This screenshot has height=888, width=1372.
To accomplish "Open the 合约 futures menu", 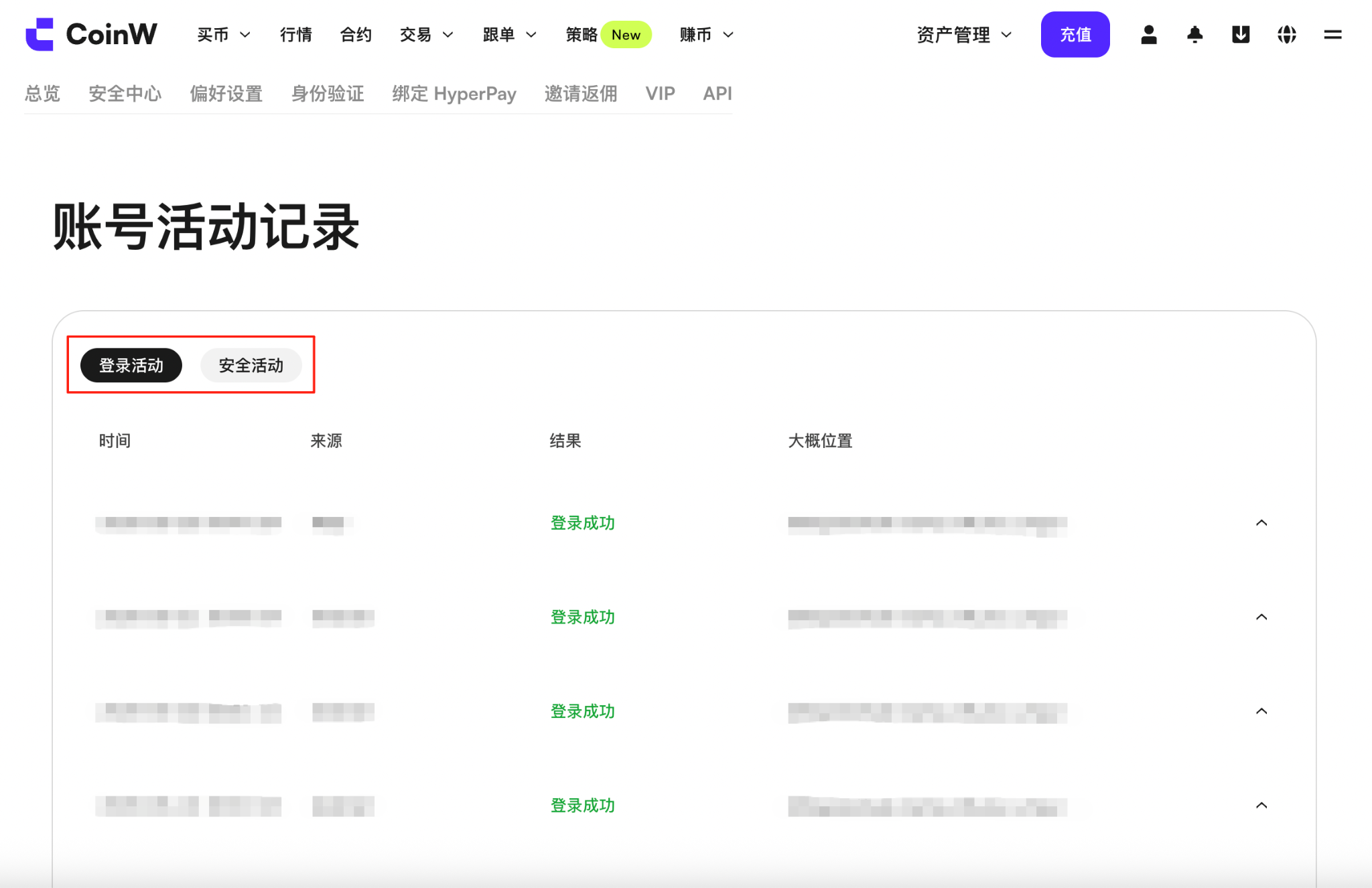I will 356,35.
